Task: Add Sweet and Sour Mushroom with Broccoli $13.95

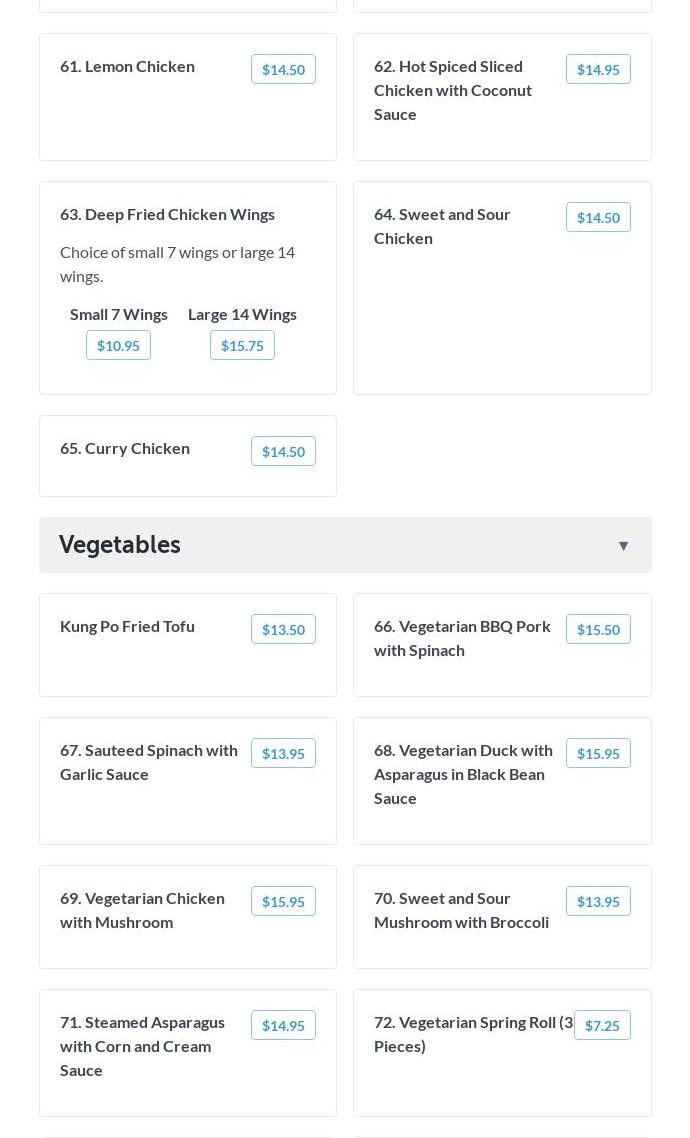Action: [597, 901]
